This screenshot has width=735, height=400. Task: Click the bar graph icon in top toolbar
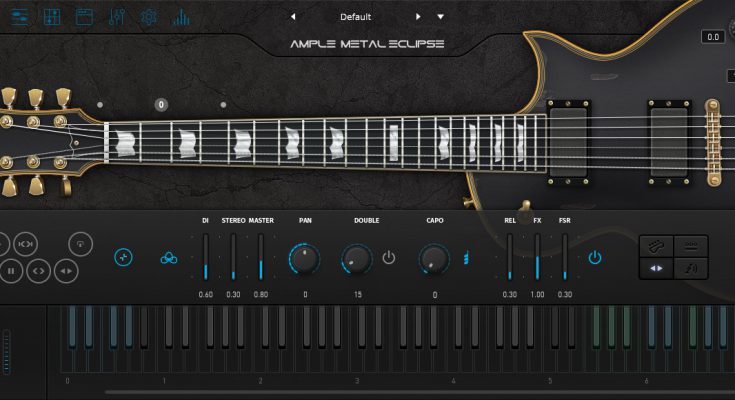tap(180, 17)
